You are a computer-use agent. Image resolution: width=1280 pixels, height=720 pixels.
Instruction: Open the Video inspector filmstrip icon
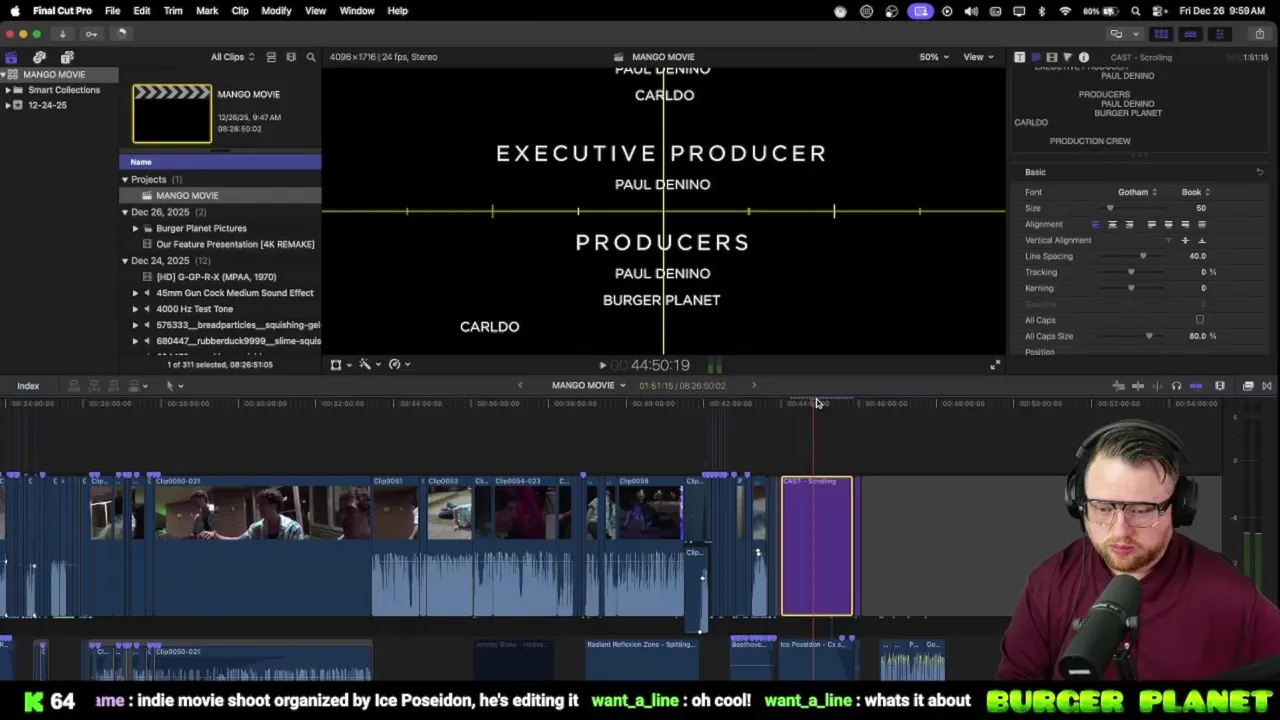tap(1051, 57)
